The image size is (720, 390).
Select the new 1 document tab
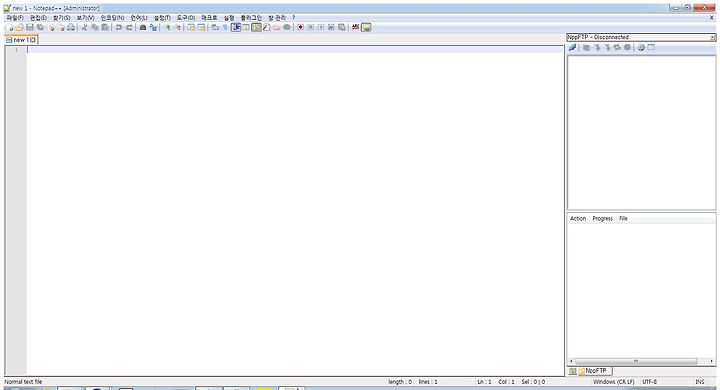(21, 40)
